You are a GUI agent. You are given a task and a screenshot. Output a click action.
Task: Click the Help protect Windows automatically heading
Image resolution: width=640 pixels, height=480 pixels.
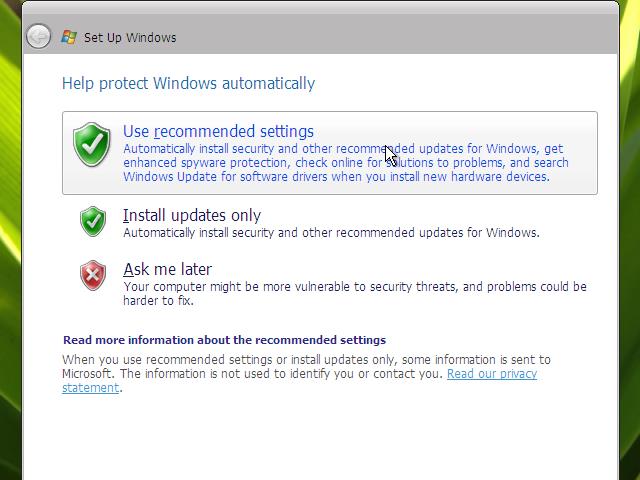coord(188,84)
